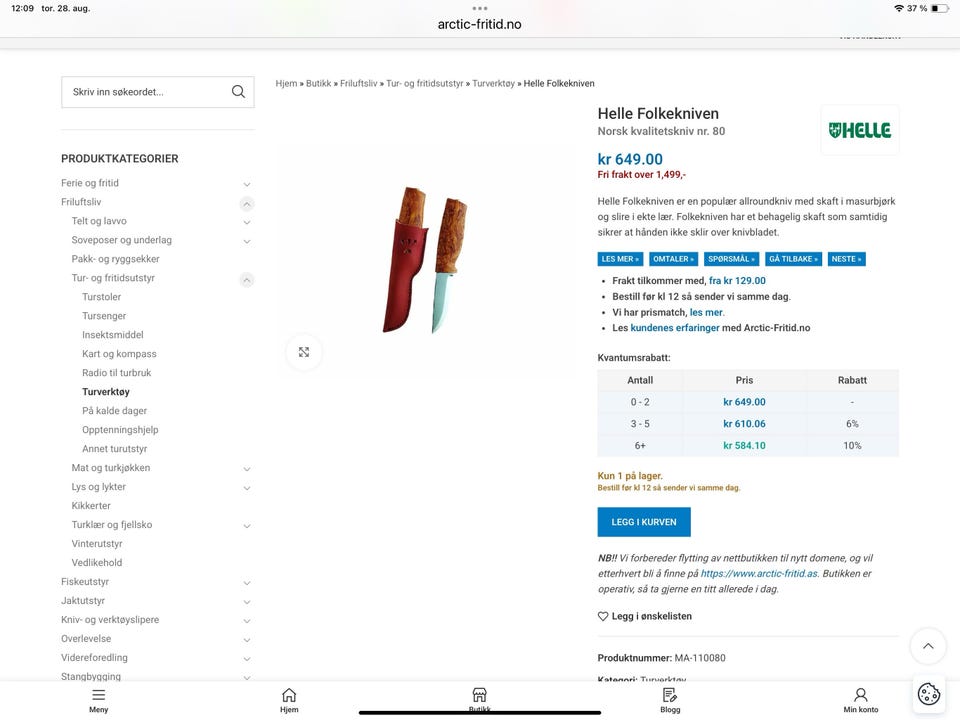The image size is (960, 720).
Task: Go to Hjem via house icon
Action: coord(289,695)
